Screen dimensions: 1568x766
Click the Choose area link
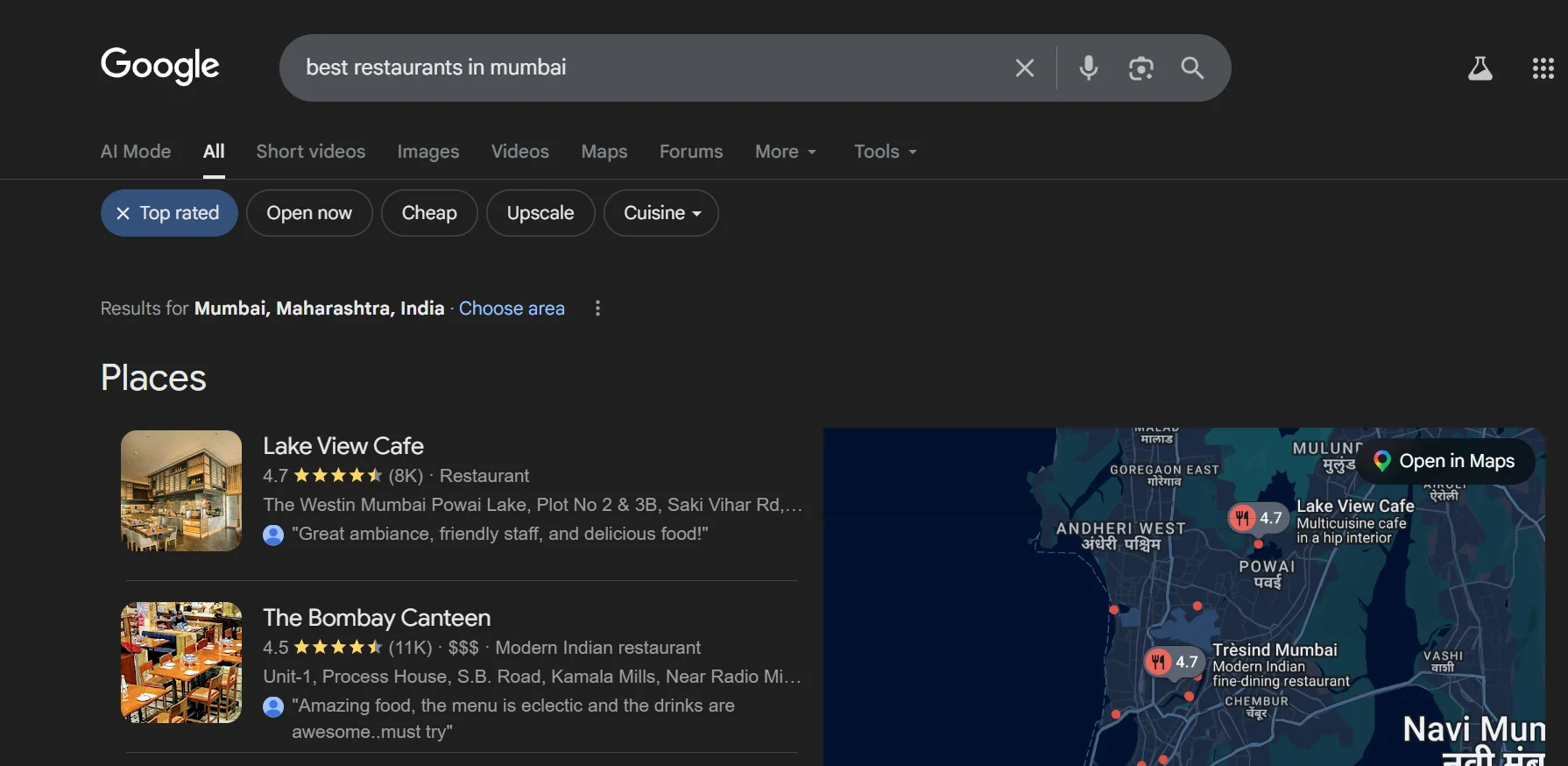click(512, 309)
